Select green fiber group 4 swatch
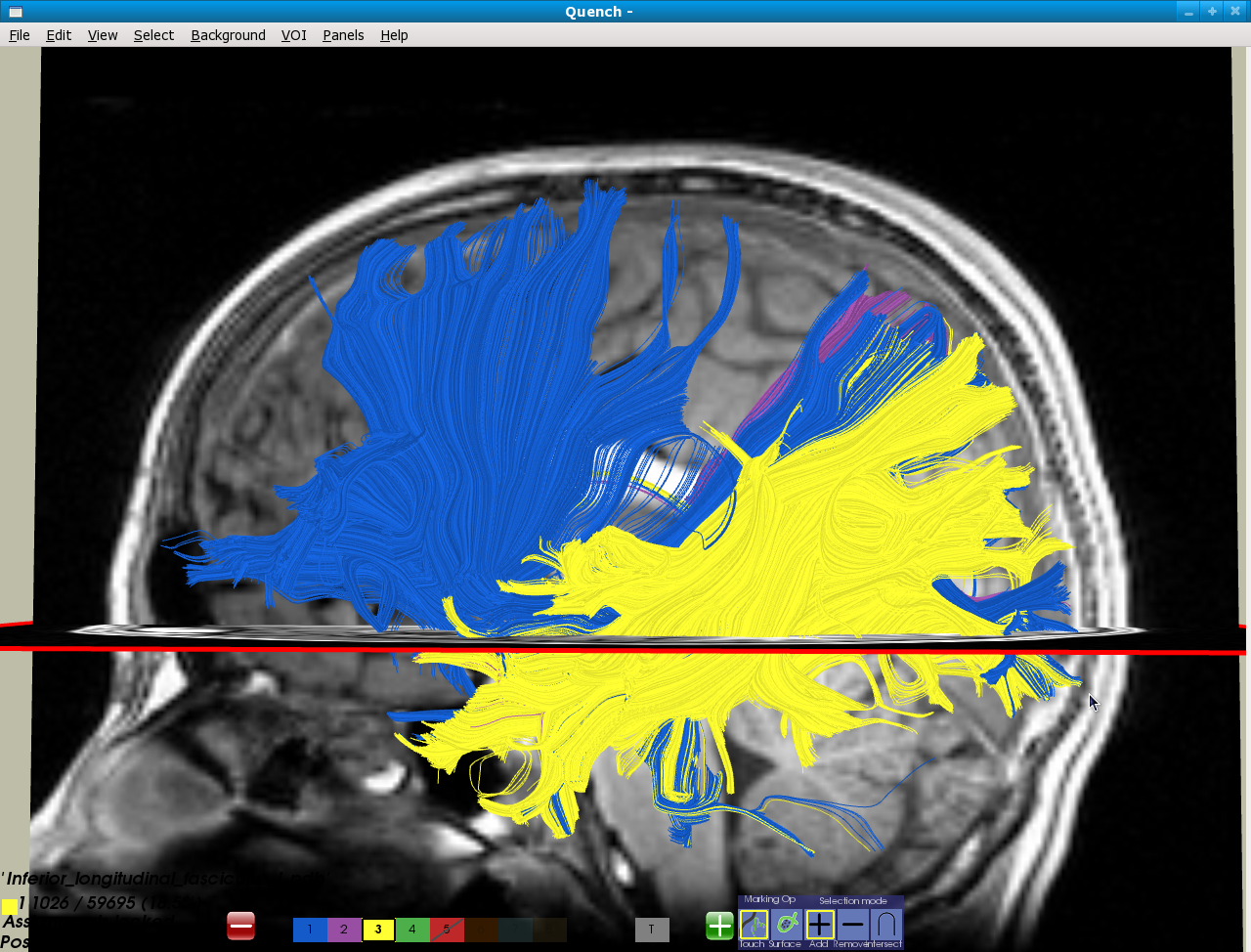This screenshot has width=1251, height=952. click(x=412, y=930)
